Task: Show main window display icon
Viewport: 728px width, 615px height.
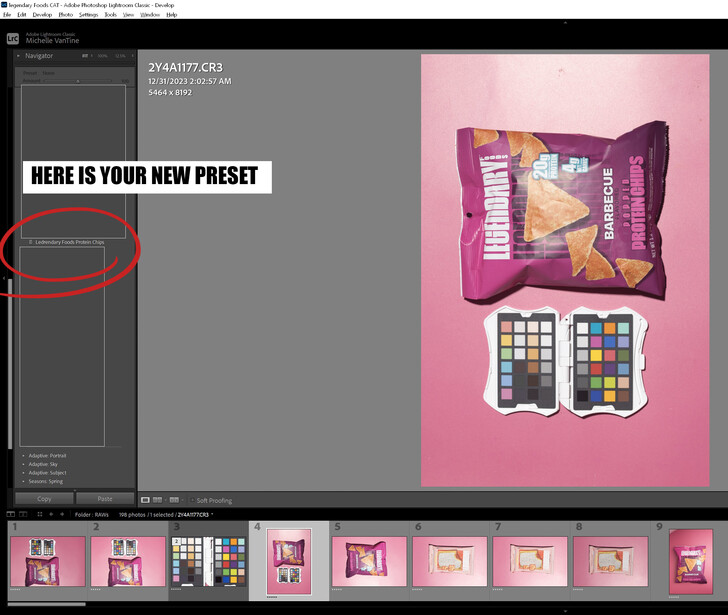Action: (x=10, y=514)
